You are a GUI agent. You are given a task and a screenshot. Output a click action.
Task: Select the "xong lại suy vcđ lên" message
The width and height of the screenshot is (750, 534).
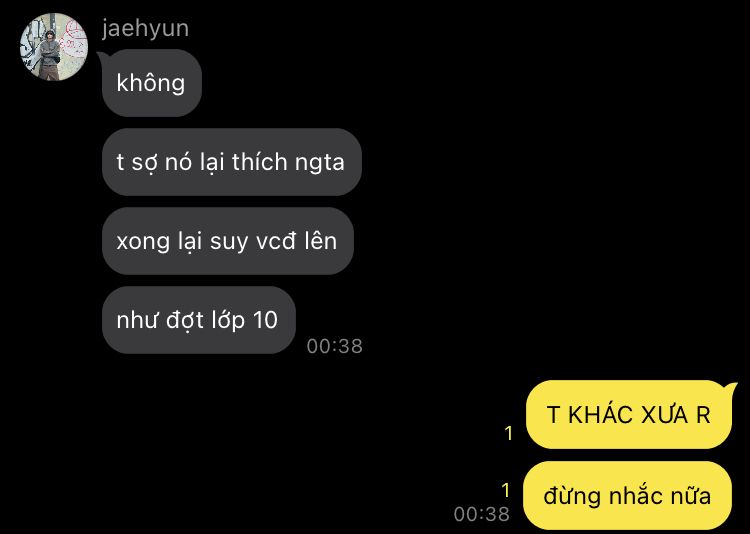pos(228,241)
